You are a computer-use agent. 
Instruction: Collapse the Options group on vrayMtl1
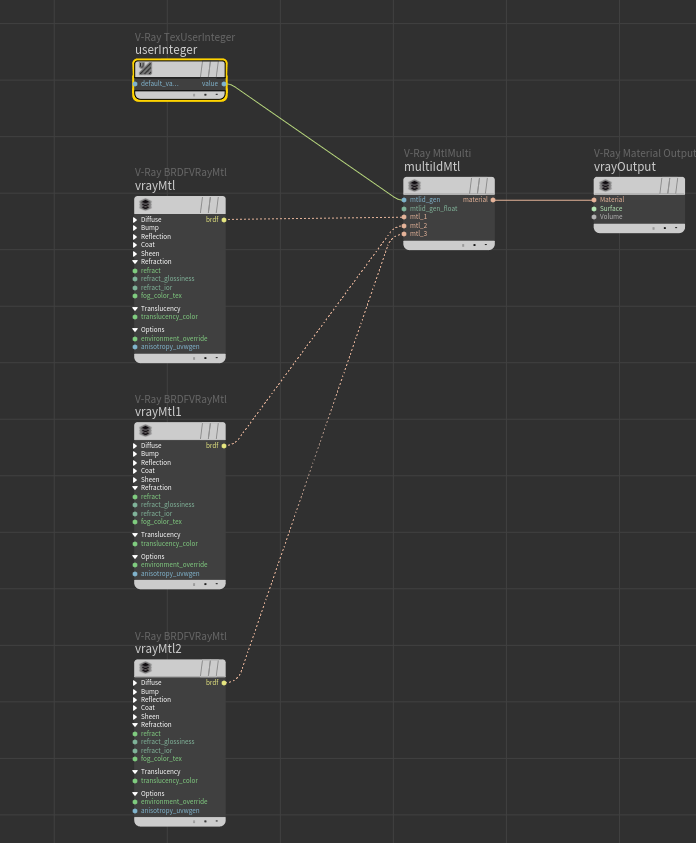point(135,556)
